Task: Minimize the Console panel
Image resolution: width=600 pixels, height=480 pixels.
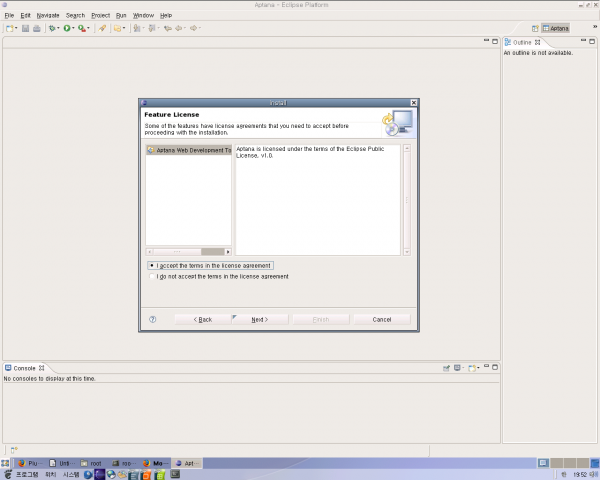Action: [486, 367]
